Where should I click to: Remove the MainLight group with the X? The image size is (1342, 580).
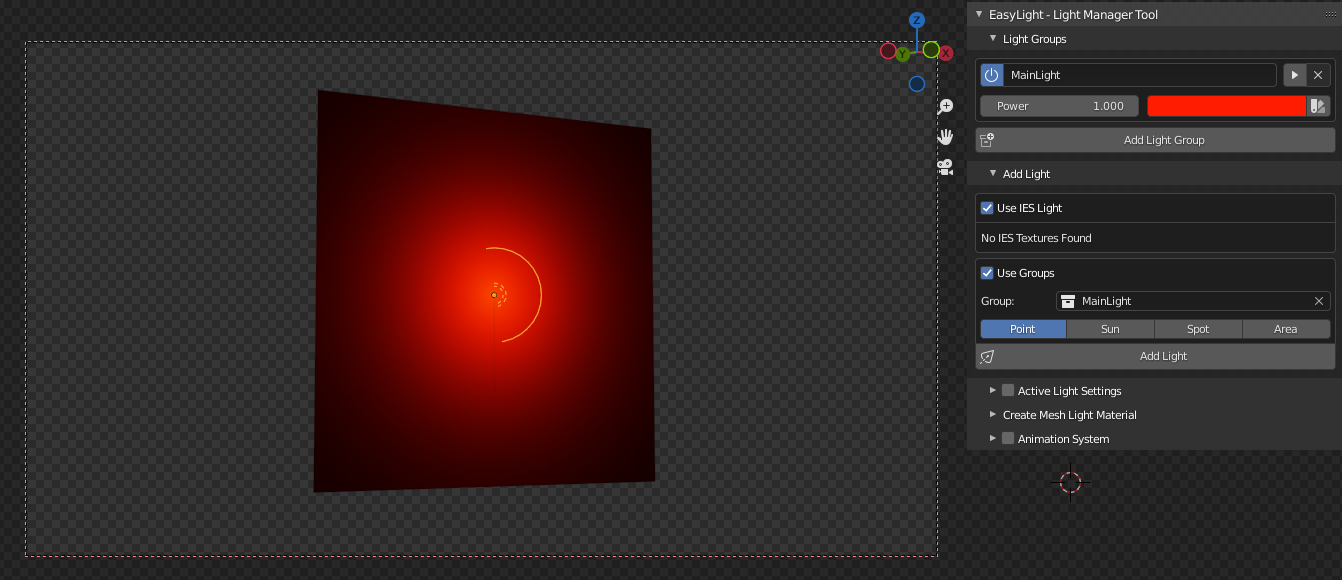coord(1318,75)
